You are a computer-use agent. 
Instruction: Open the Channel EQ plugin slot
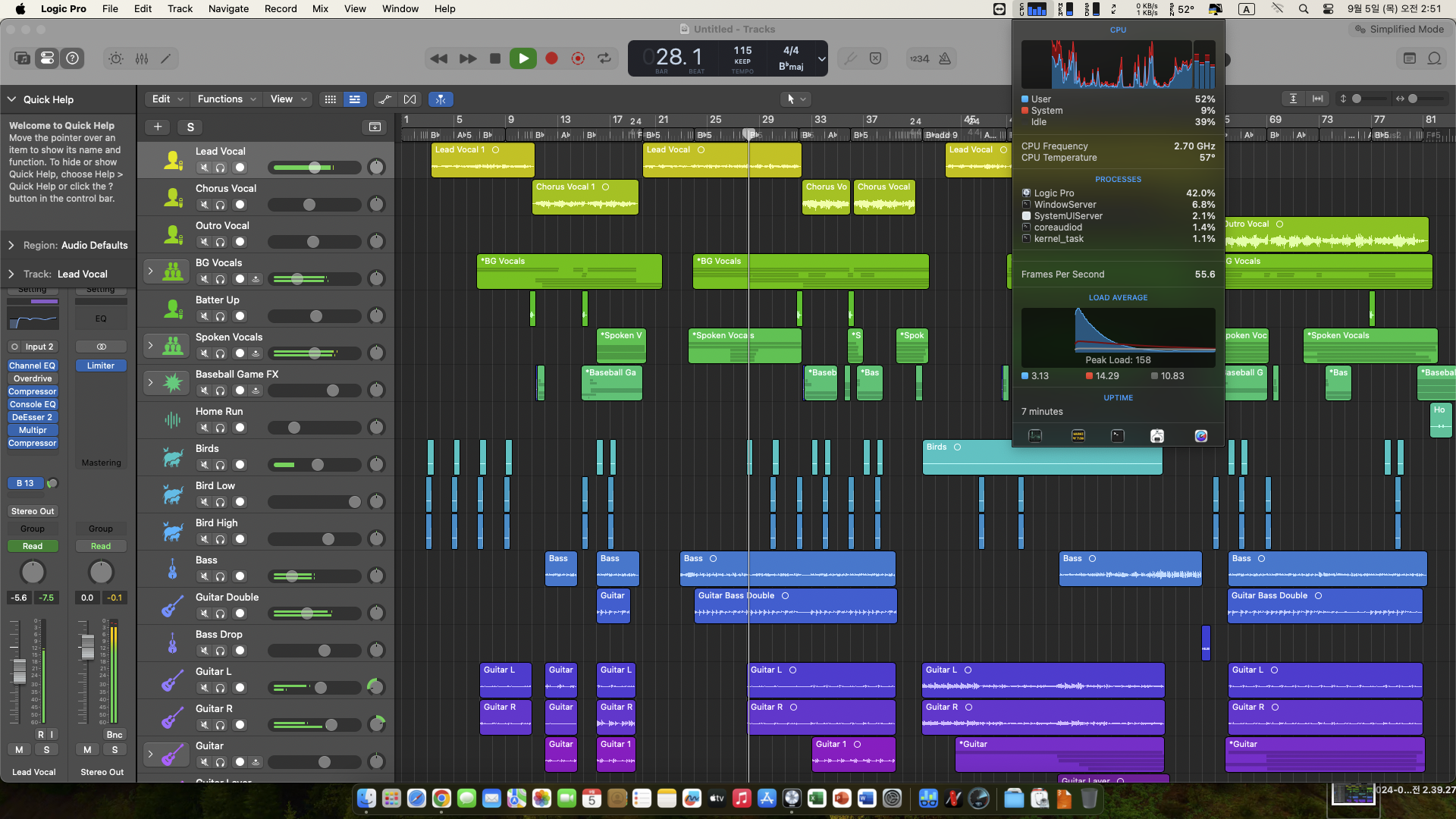tap(32, 366)
